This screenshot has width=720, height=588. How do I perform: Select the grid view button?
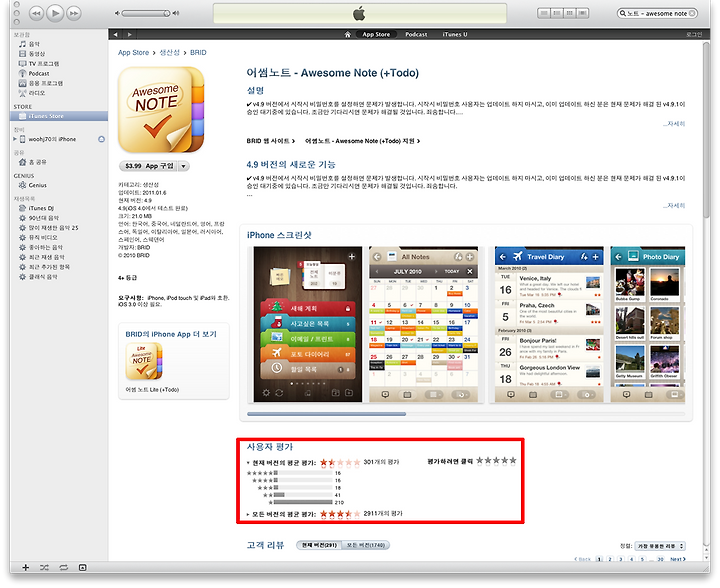pos(570,13)
